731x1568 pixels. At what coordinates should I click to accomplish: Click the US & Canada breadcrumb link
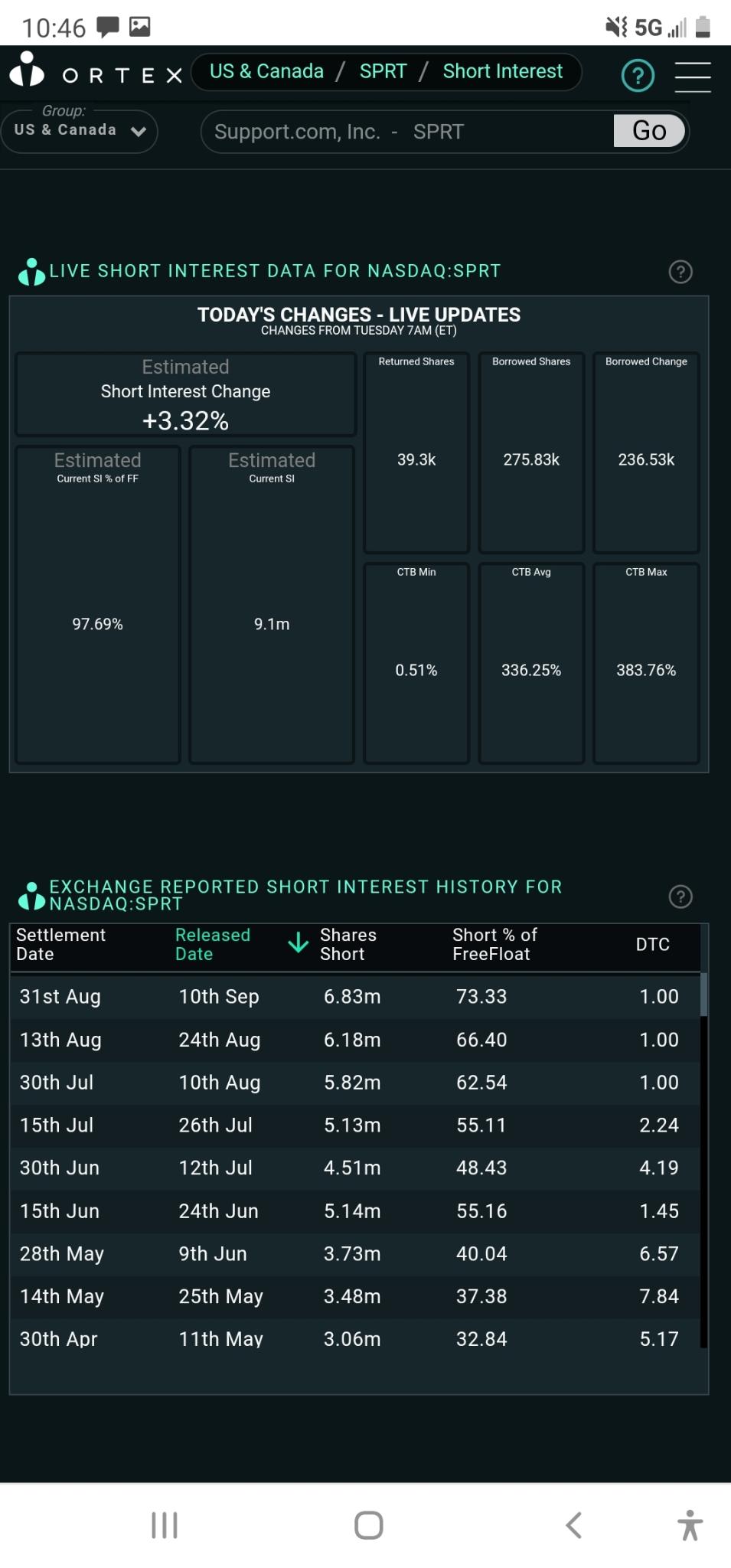tap(266, 70)
